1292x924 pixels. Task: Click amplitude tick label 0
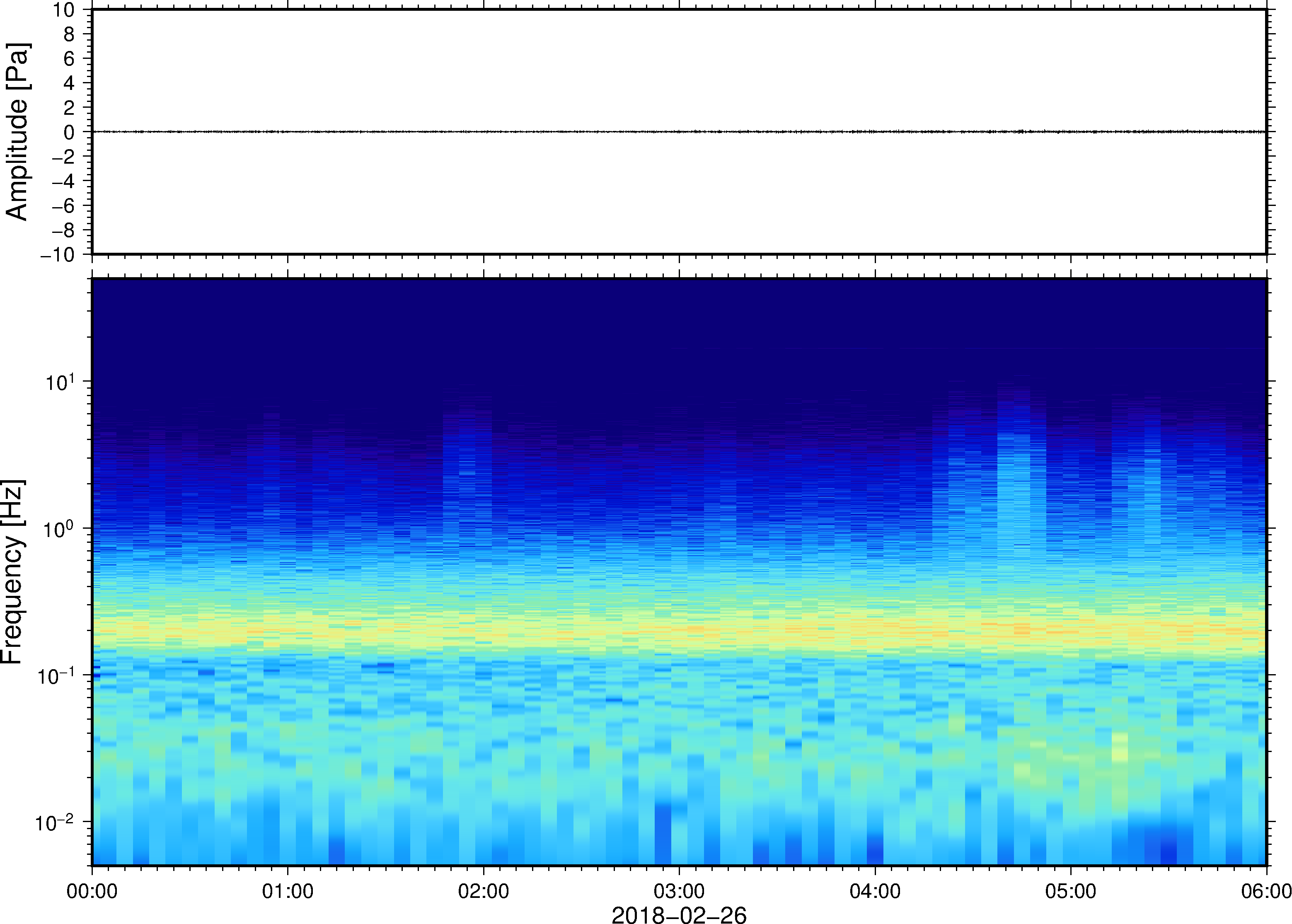[70, 132]
